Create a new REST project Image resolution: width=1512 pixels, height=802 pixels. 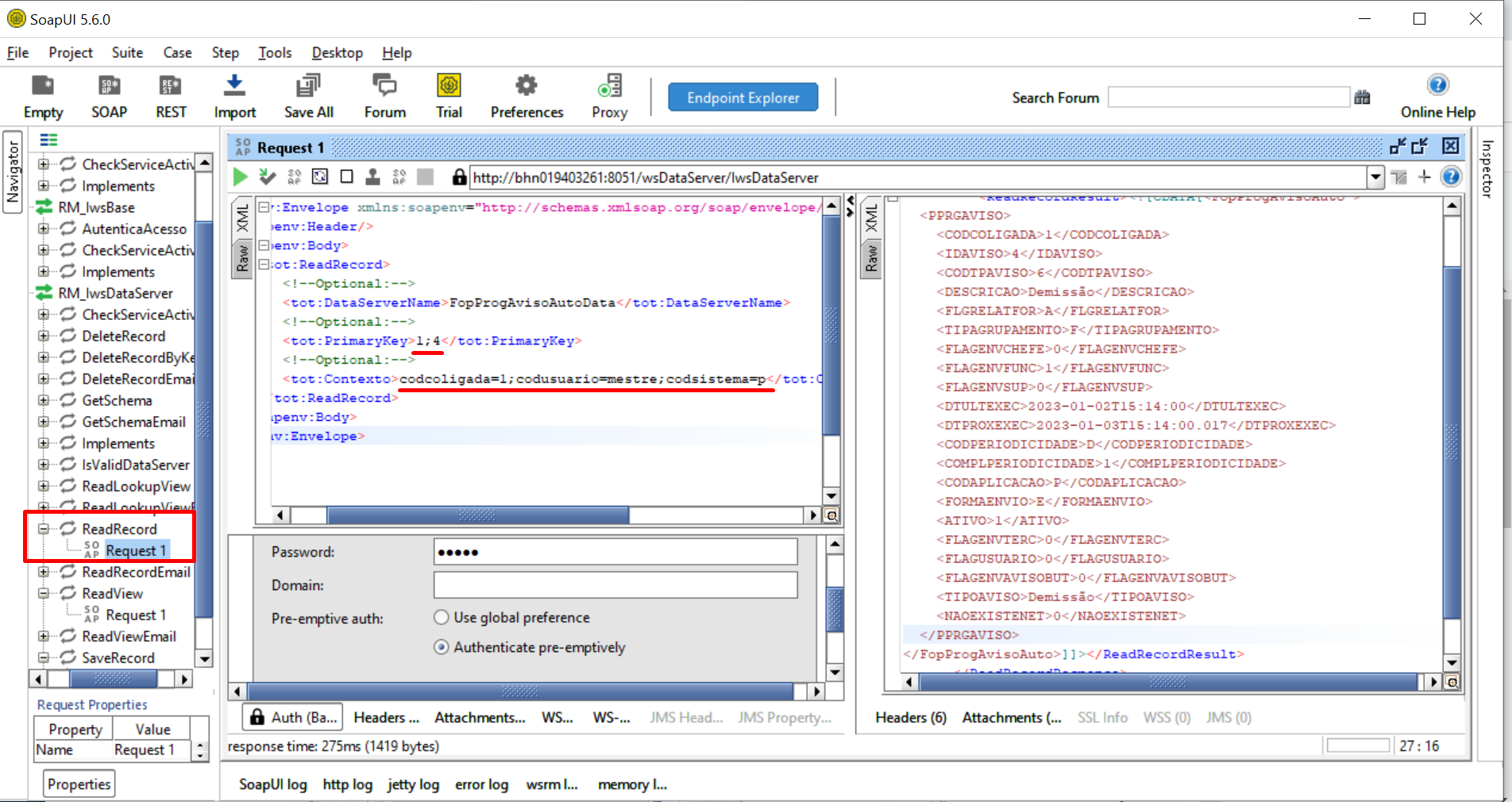click(x=171, y=96)
